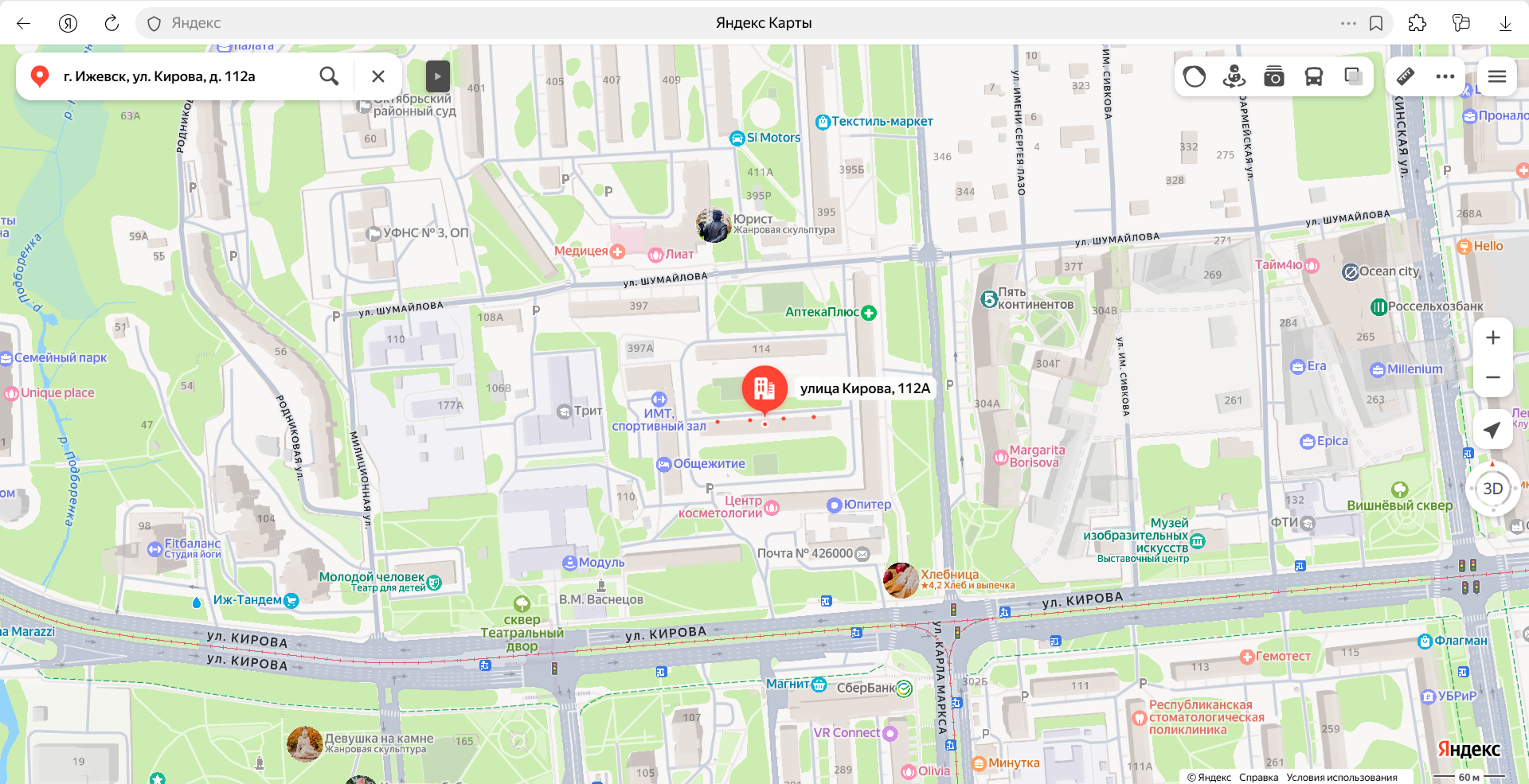The height and width of the screenshot is (784, 1529).
Task: Select the Тайм4ю place marker
Action: click(x=1312, y=265)
